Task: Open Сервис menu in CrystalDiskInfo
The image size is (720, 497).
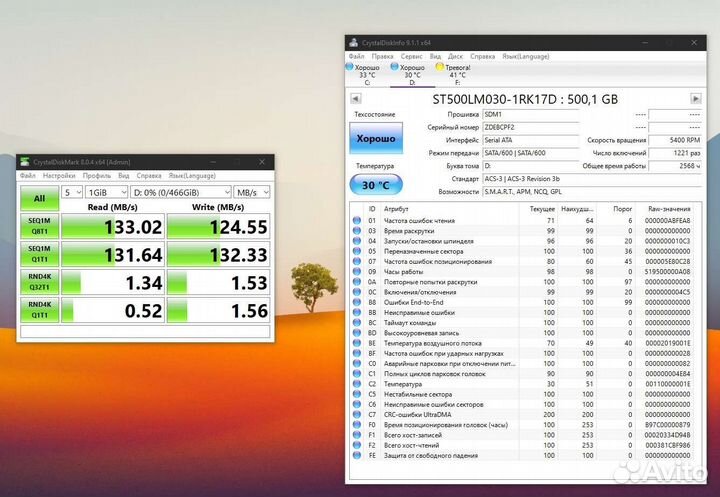Action: [x=410, y=56]
